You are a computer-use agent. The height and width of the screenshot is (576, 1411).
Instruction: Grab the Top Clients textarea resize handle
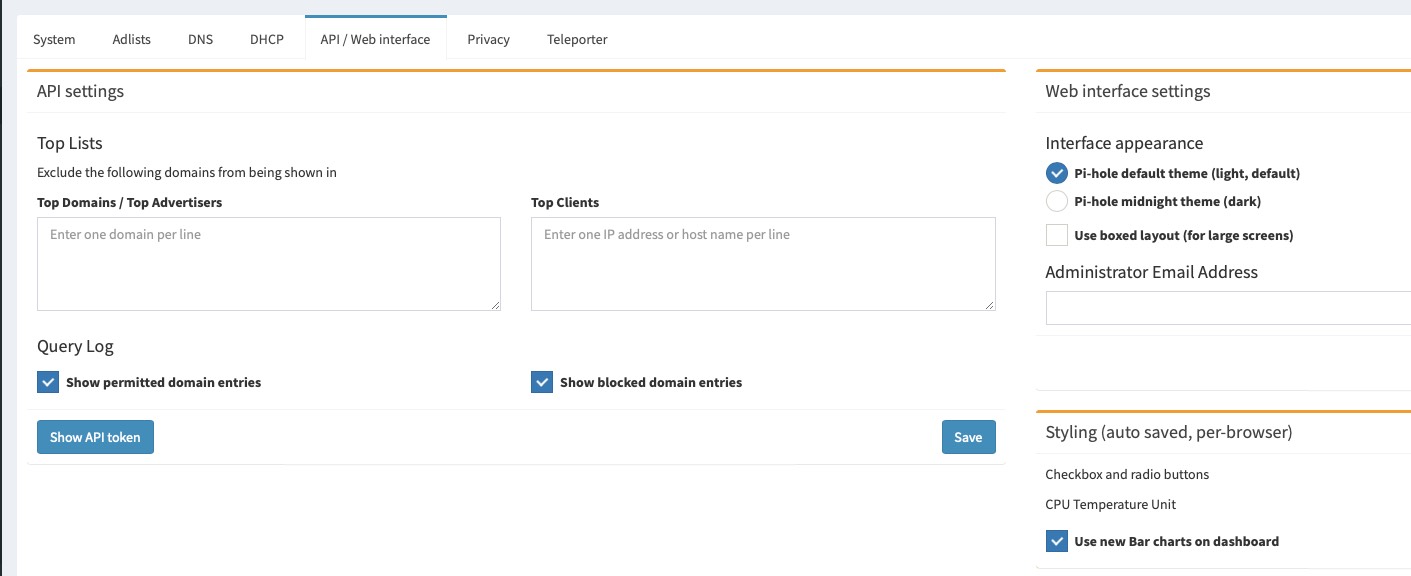coord(989,304)
